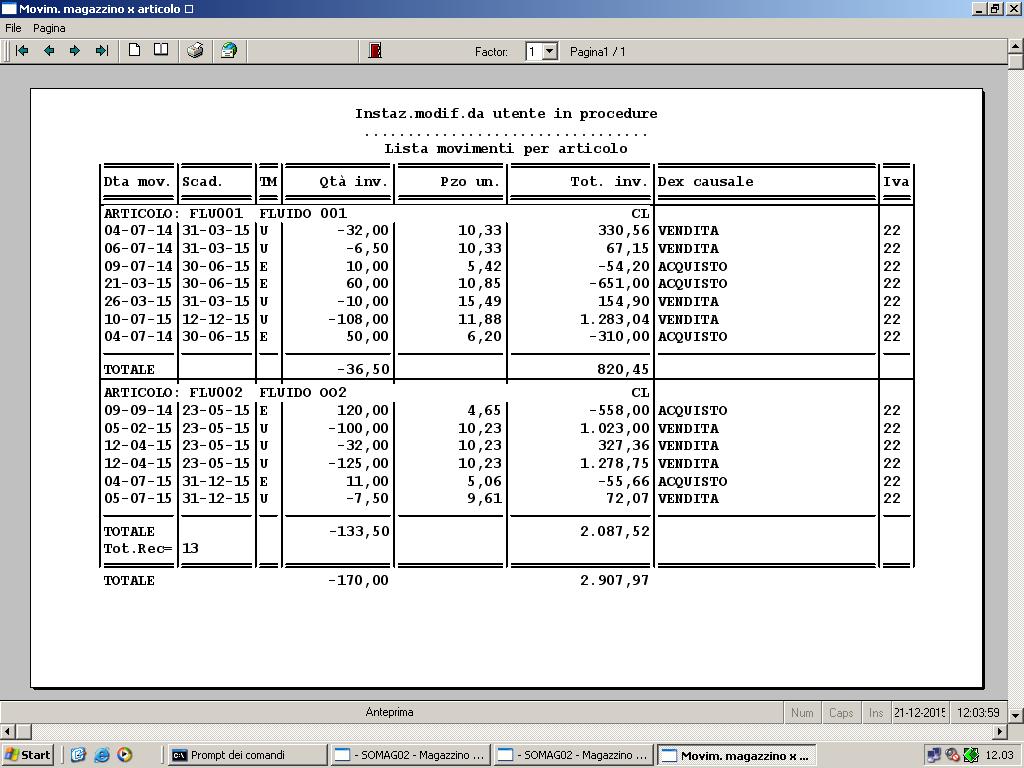Screen dimensions: 1024x768
Task: Click horizontal scrollbar right arrow
Action: tap(1000, 731)
